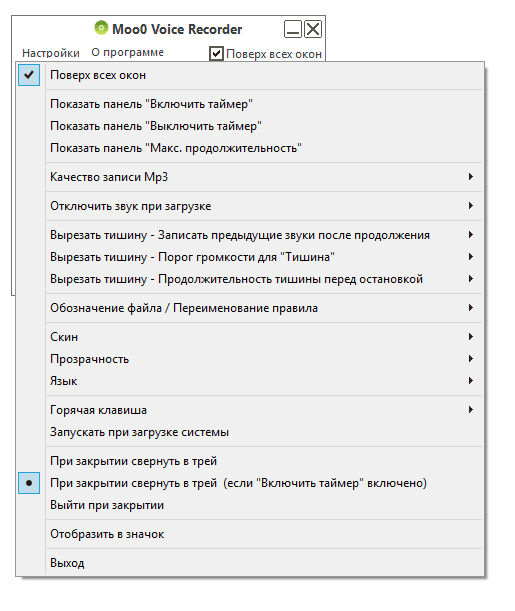Click the green Moo0 Voice Recorder logo icon
This screenshot has height=611, width=515.
coord(101,28)
